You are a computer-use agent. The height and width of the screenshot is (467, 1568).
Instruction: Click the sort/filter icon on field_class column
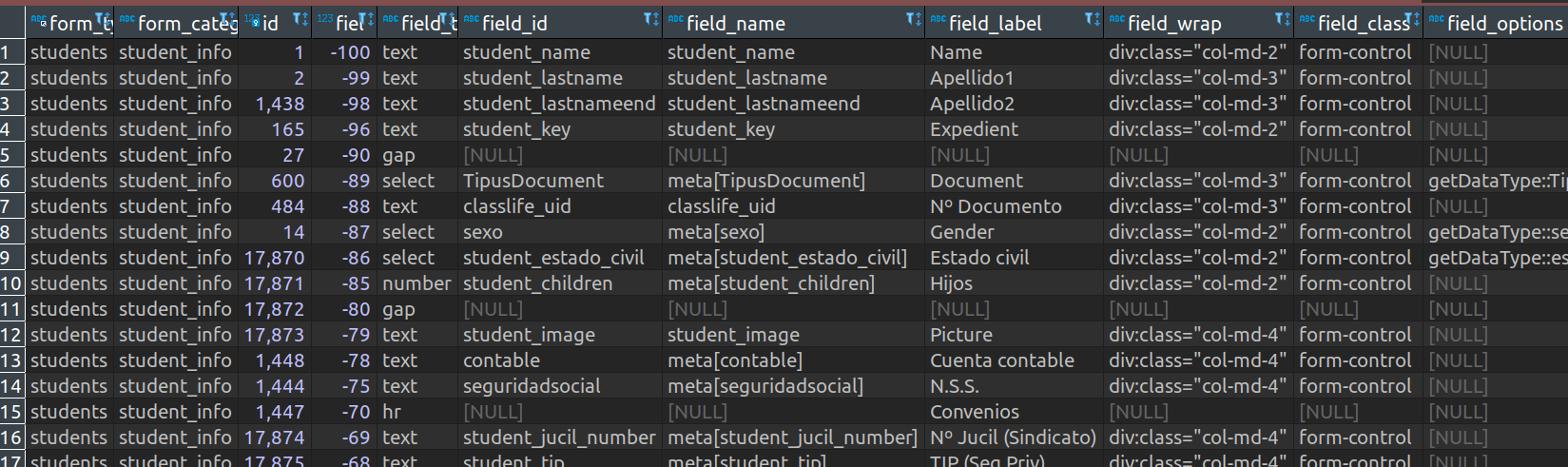point(1412,20)
